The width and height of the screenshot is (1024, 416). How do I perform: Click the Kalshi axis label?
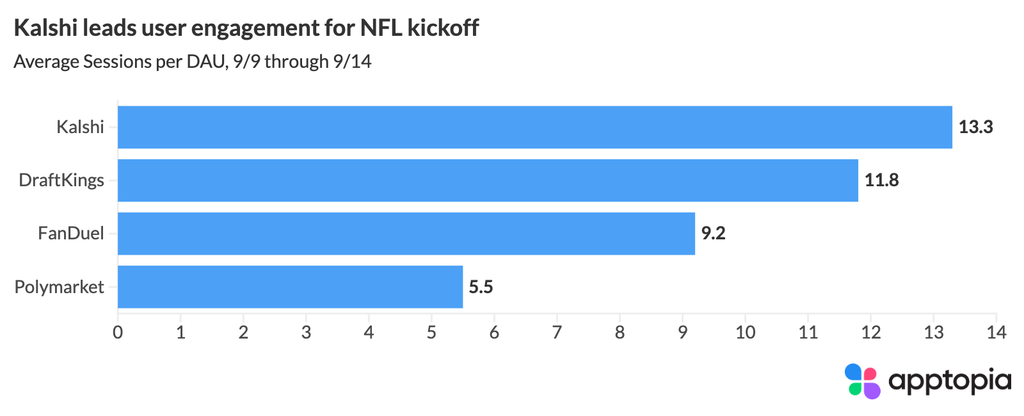pos(80,127)
